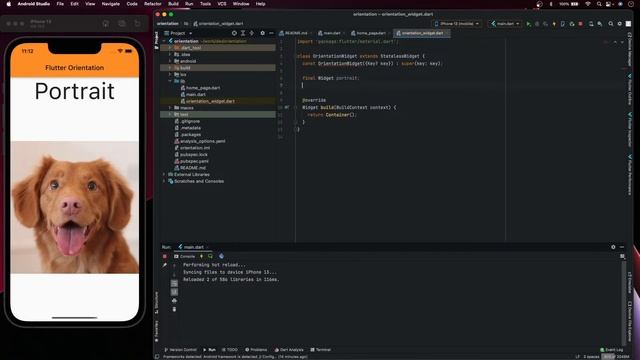Click the rotate icon in simulator toolbar
Screen dimensions: 640x360
138,24
